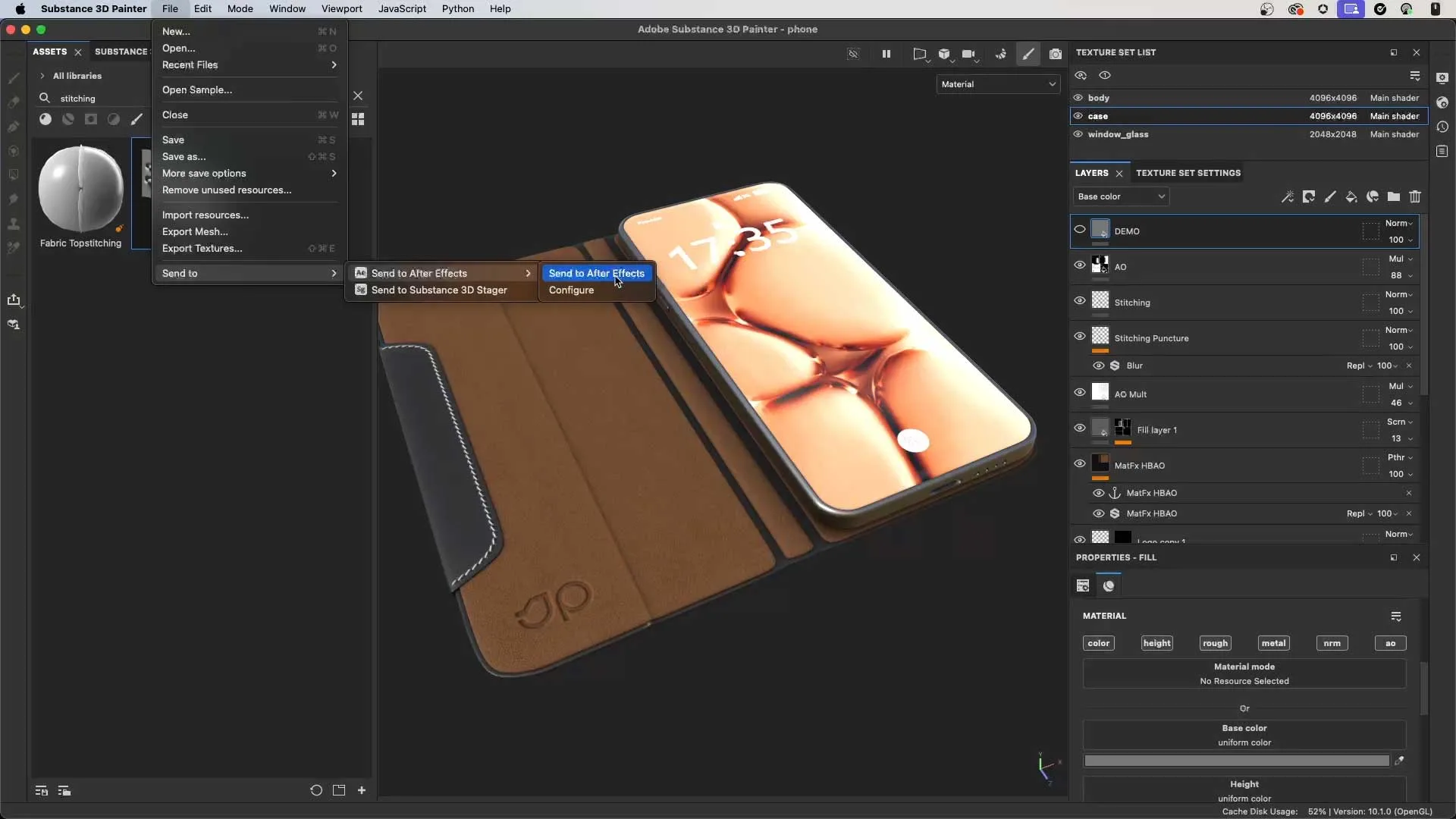Click Export Textures menu option
1456x819 pixels.
pyautogui.click(x=202, y=247)
